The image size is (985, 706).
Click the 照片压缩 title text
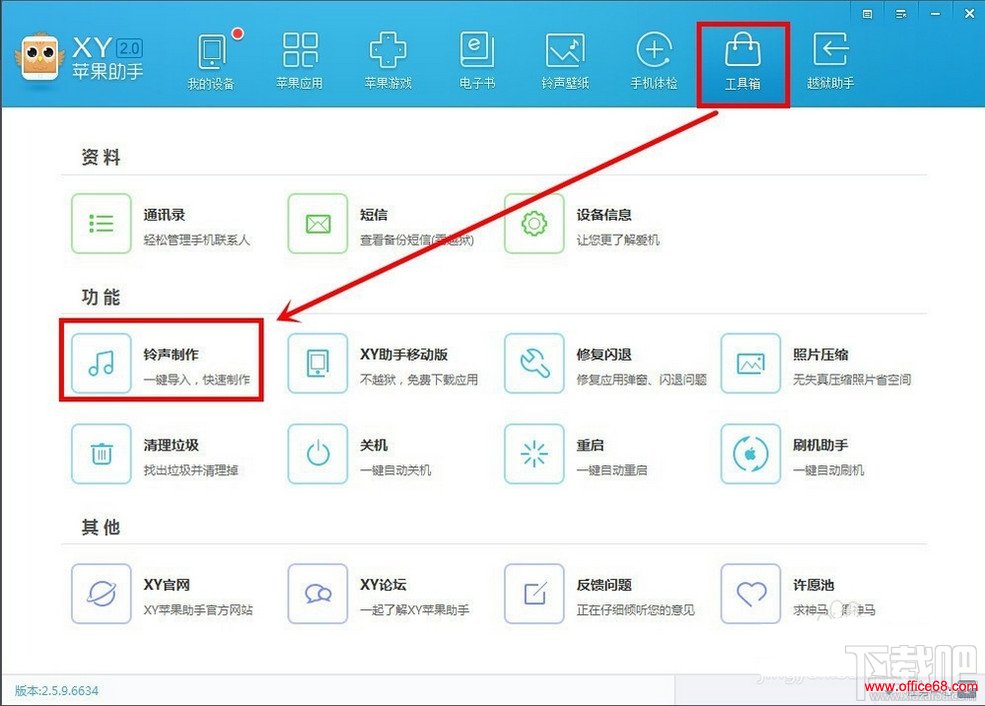coord(820,354)
